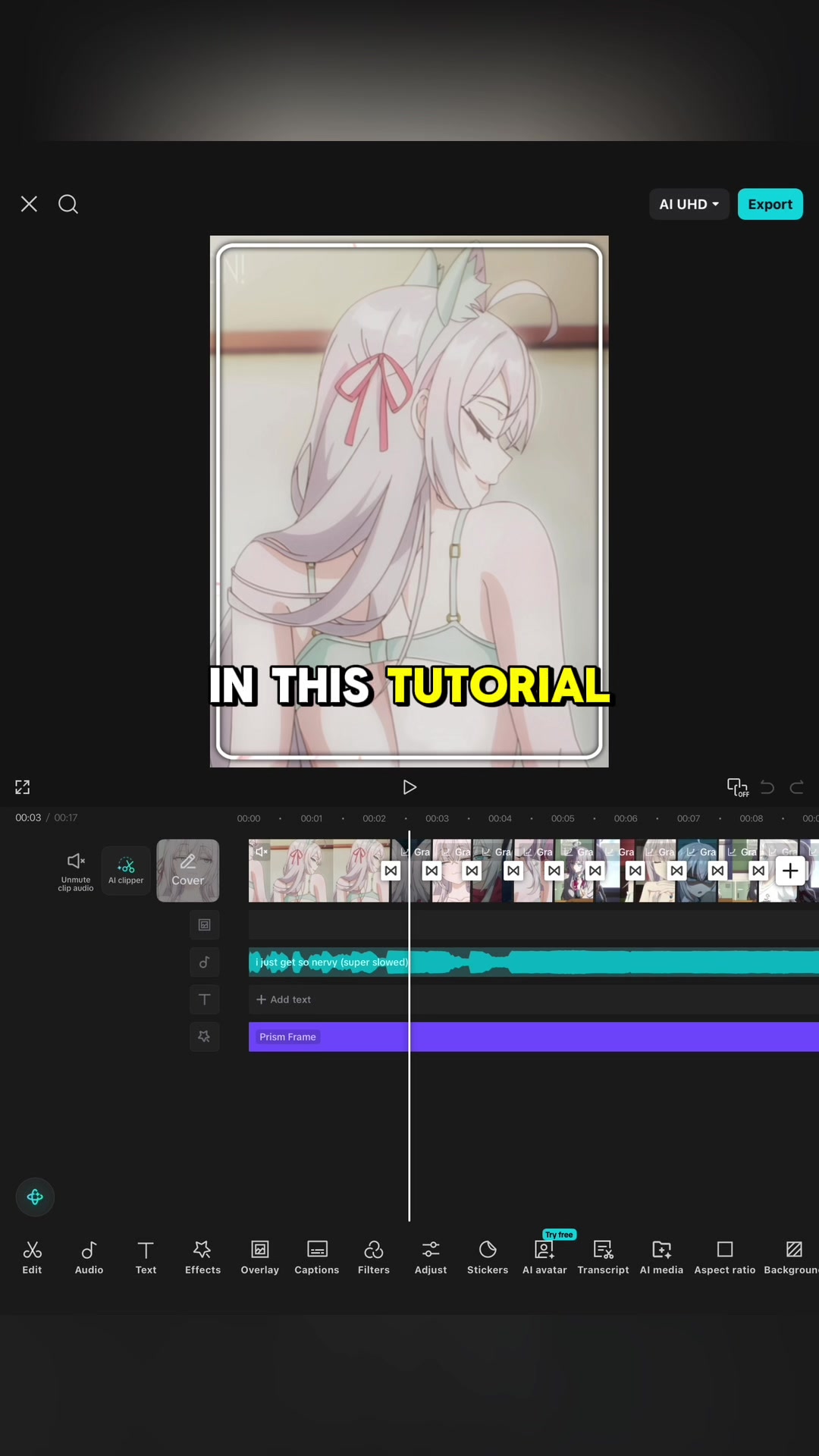This screenshot has width=819, height=1456.
Task: Select the 'i just get so nervy' audio clip
Action: [534, 962]
